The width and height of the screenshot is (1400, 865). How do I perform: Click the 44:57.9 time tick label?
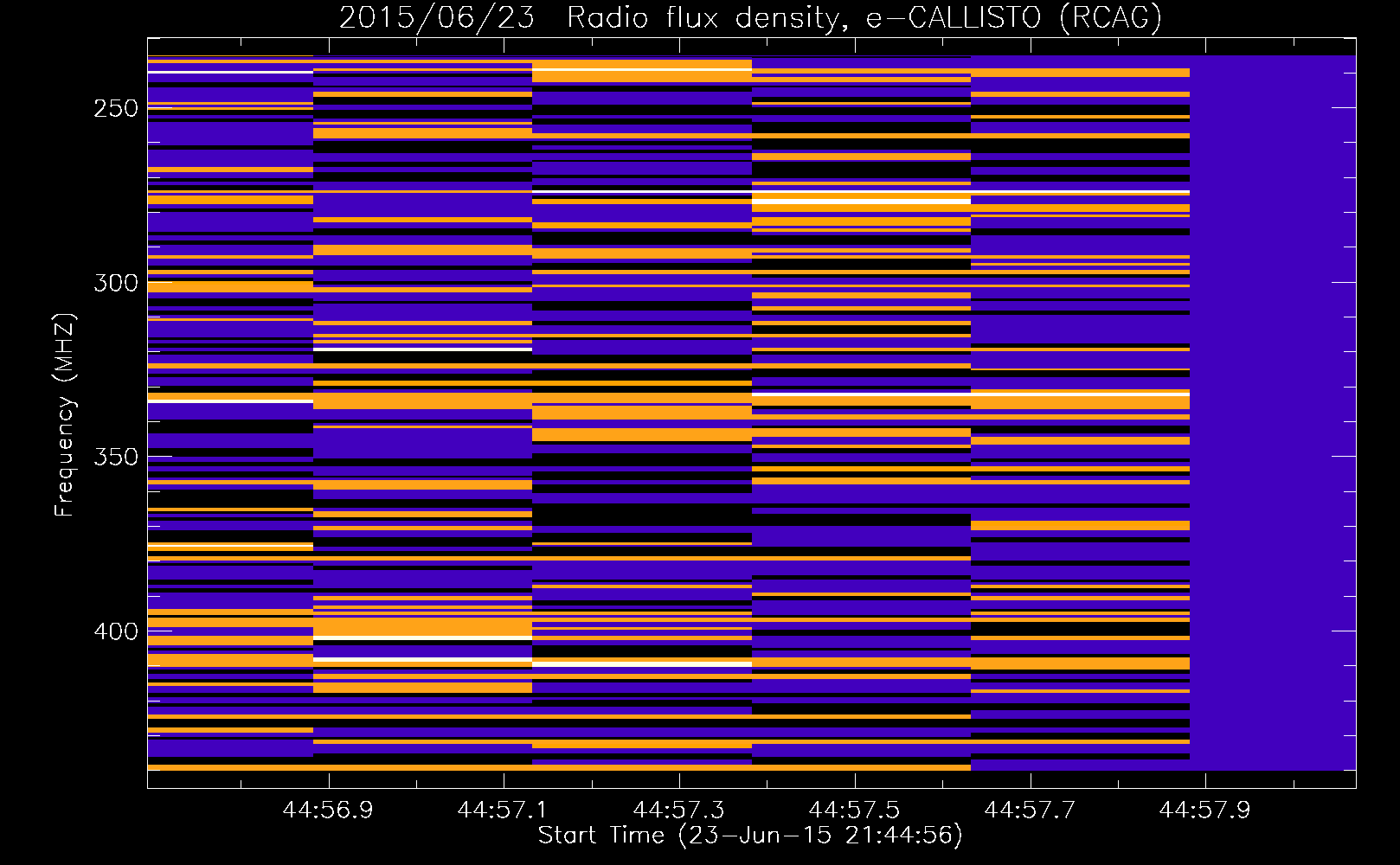pyautogui.click(x=1204, y=810)
